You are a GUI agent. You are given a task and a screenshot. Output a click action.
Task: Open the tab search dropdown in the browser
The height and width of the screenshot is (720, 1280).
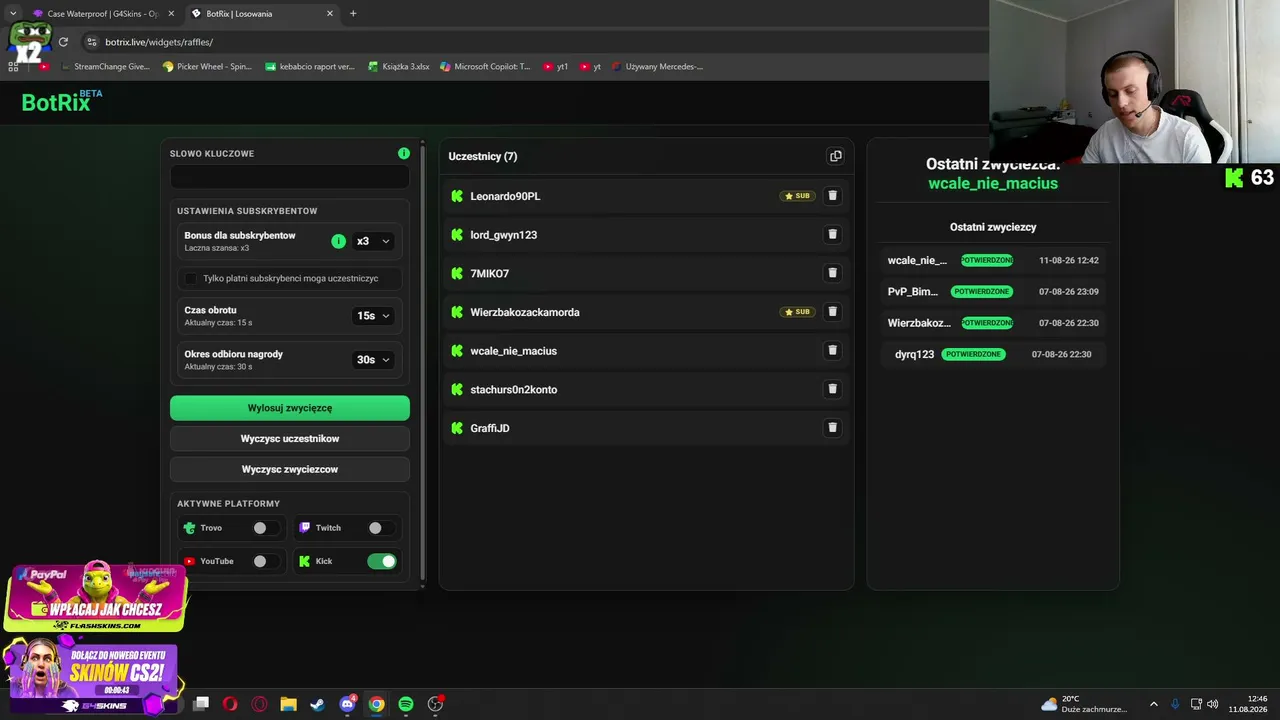point(12,14)
